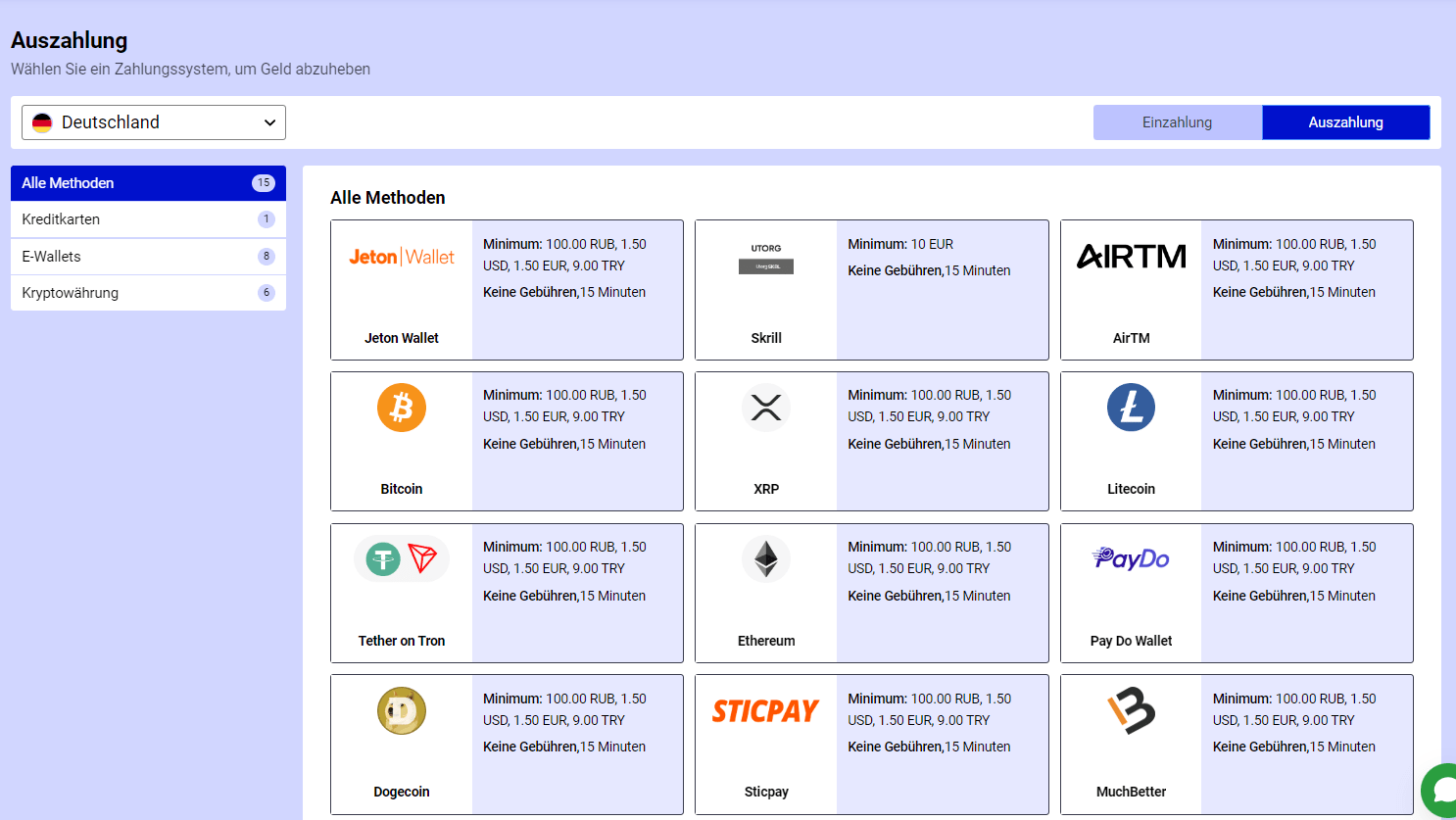Click the Ethereum fee details panel
Viewport: 1456px width, 820px height.
[x=942, y=593]
